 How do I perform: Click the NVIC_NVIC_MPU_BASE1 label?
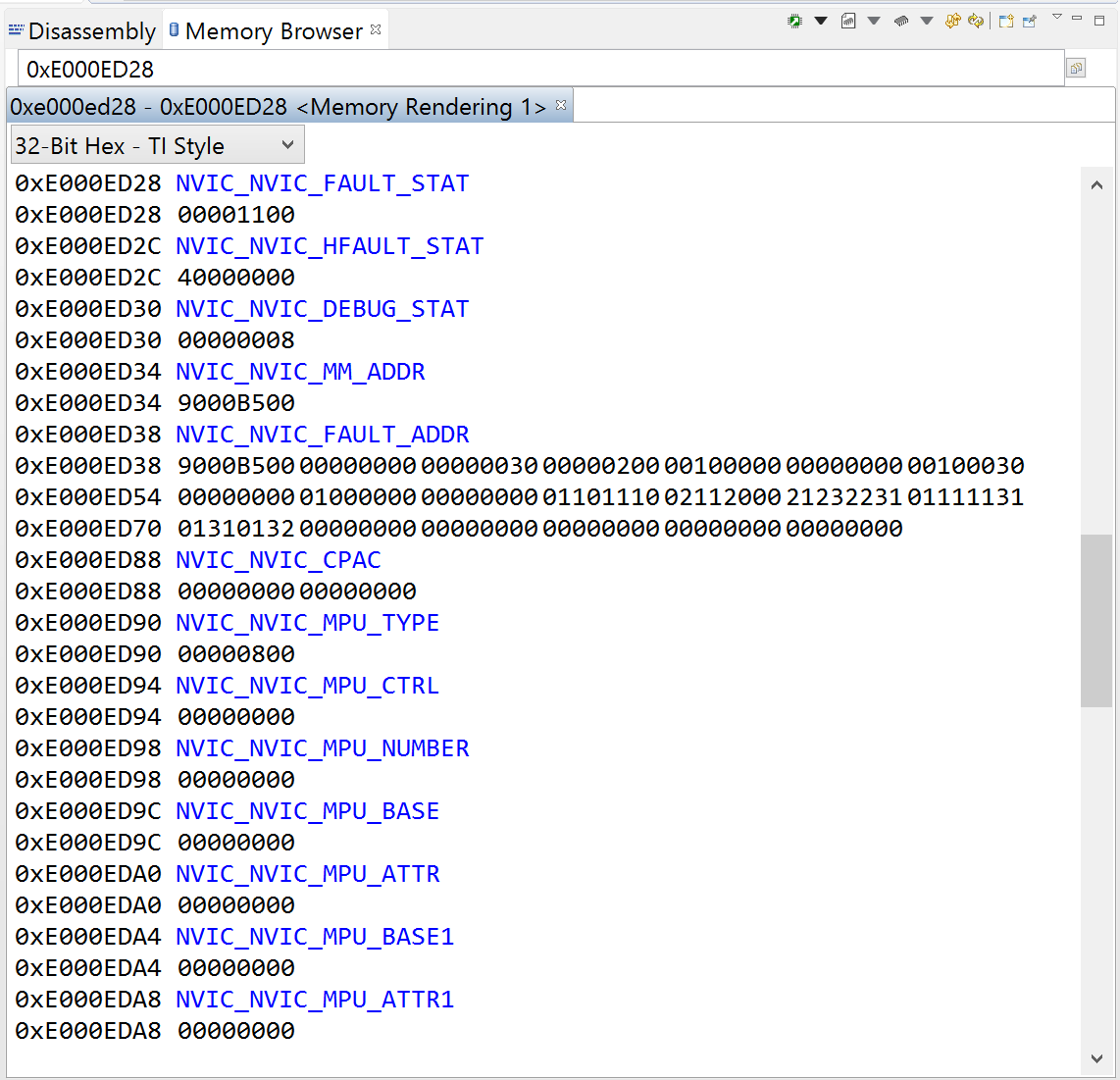tap(315, 938)
